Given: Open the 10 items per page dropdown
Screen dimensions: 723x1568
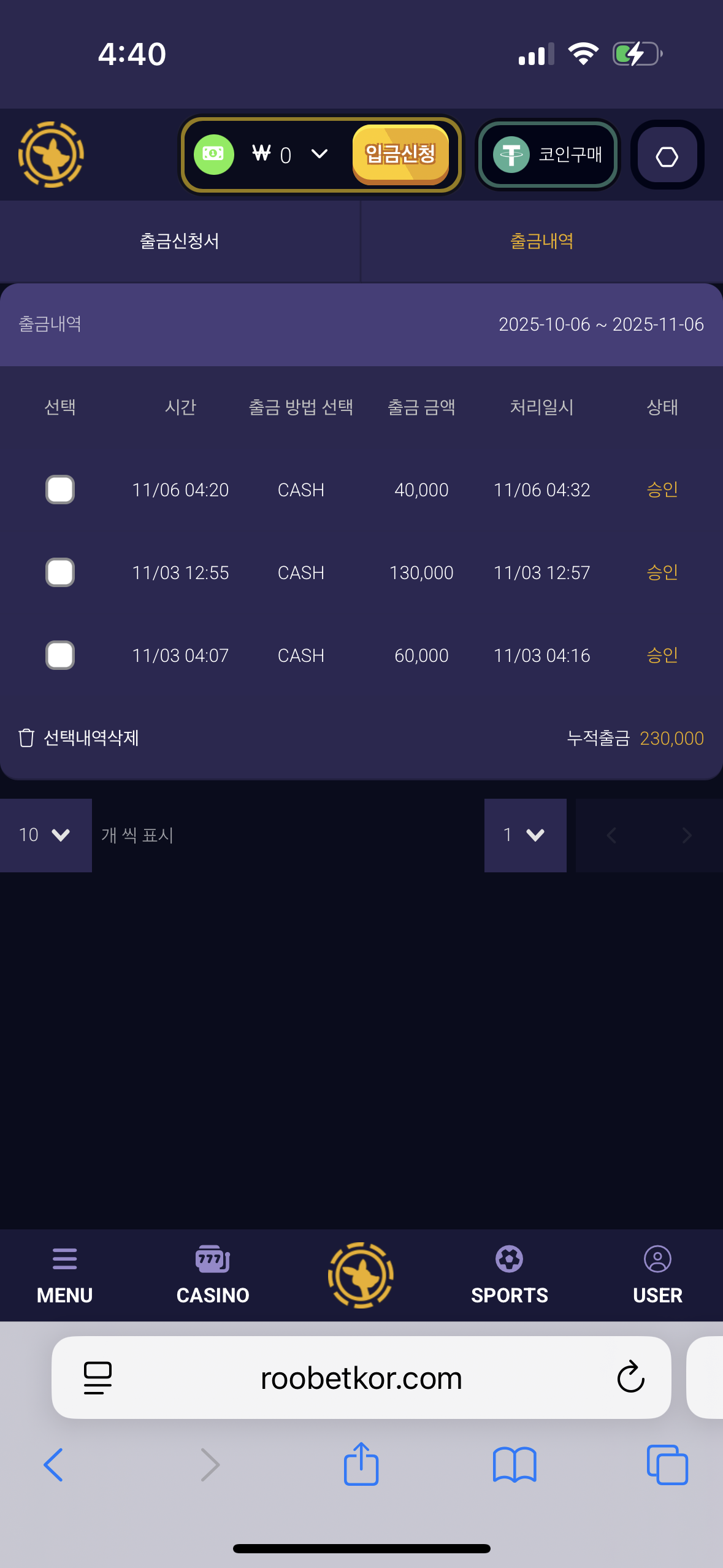Looking at the screenshot, I should (45, 835).
